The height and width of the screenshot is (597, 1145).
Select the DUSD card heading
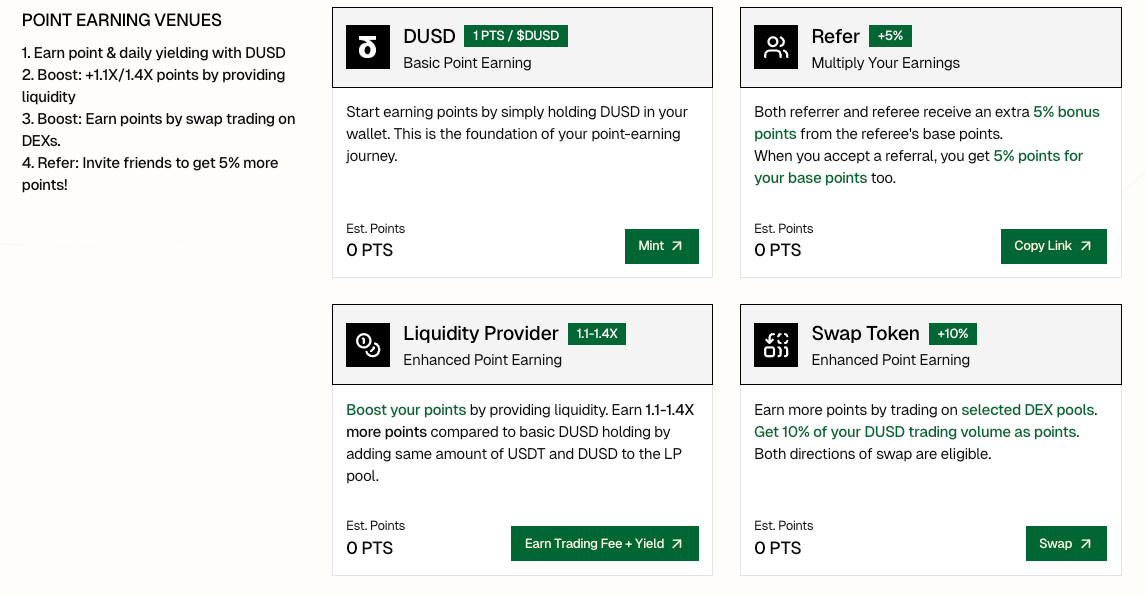click(x=429, y=37)
